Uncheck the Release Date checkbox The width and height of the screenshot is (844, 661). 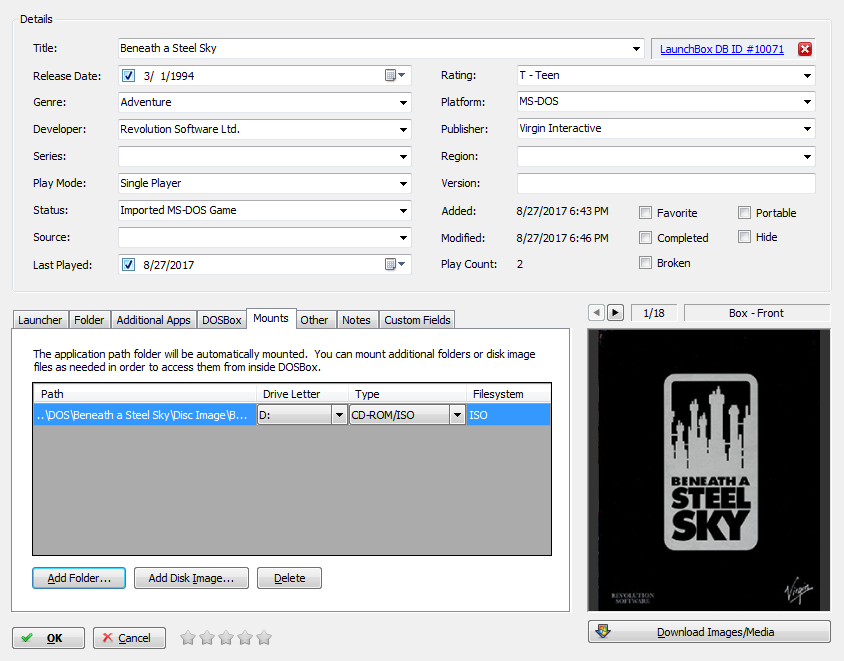pos(128,75)
